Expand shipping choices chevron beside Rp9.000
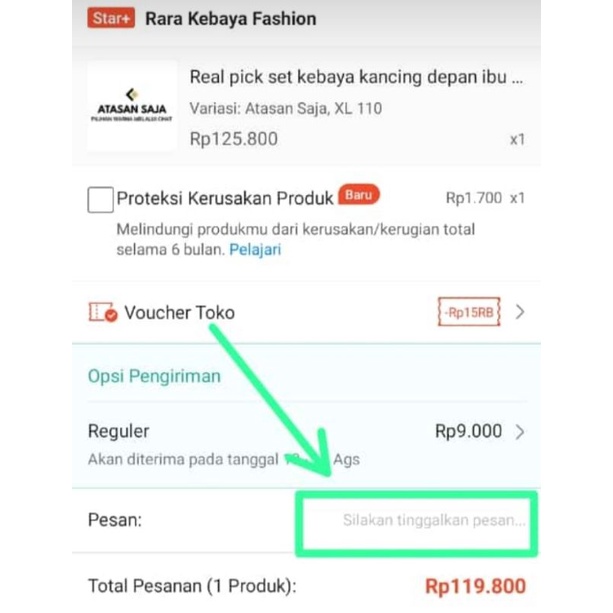613x613 pixels. point(520,432)
